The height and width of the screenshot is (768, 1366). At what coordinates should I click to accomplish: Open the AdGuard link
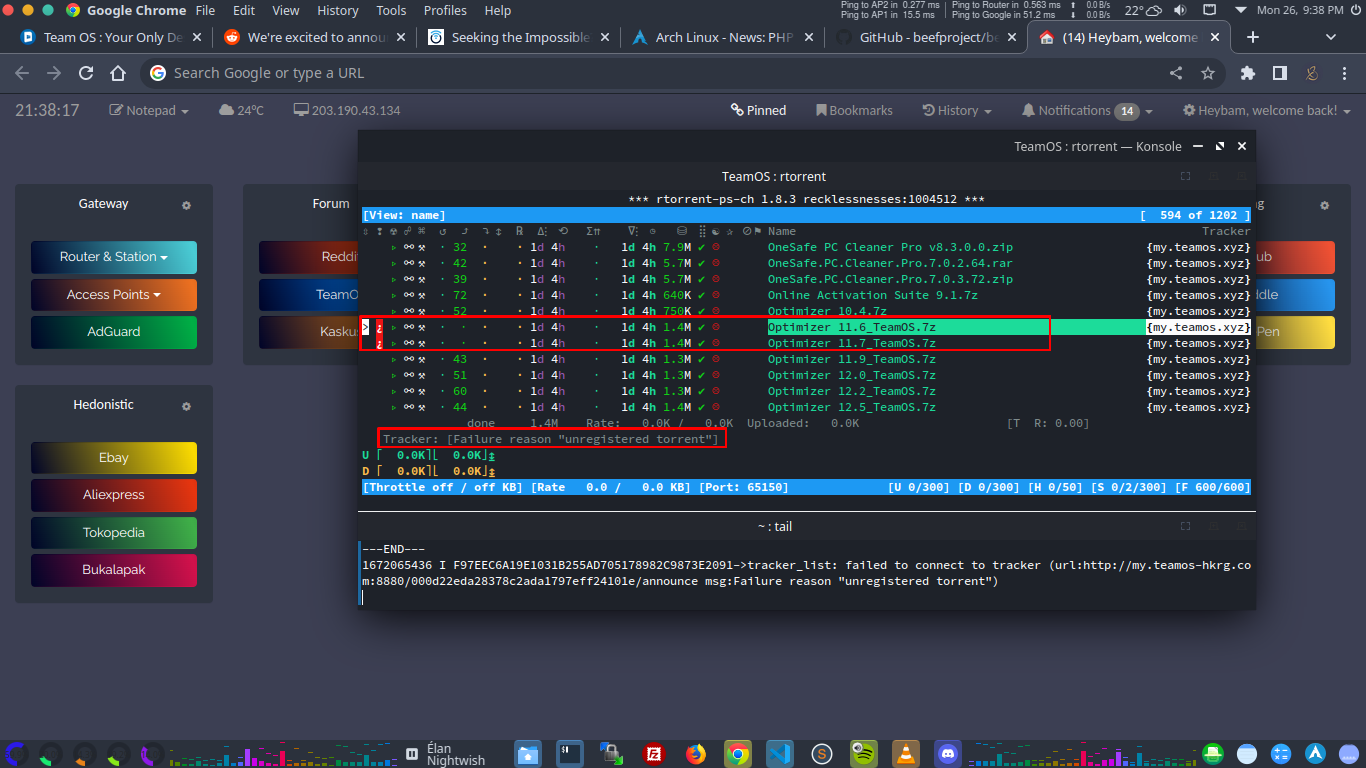click(x=114, y=332)
